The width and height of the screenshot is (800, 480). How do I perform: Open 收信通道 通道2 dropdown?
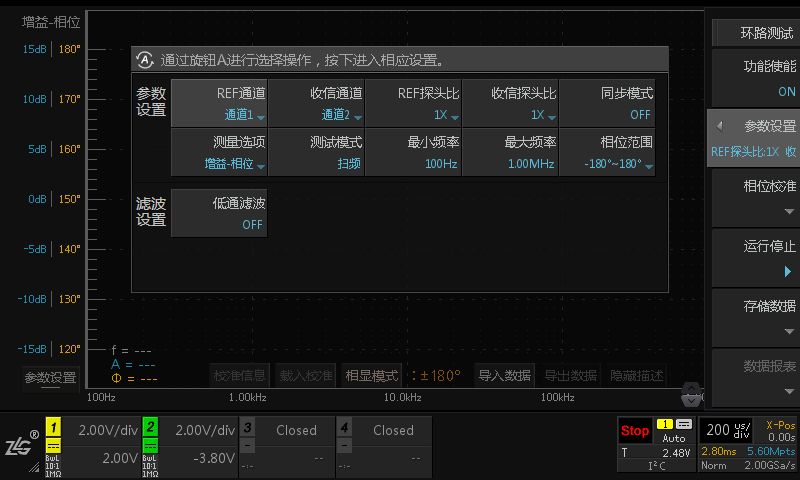point(316,103)
